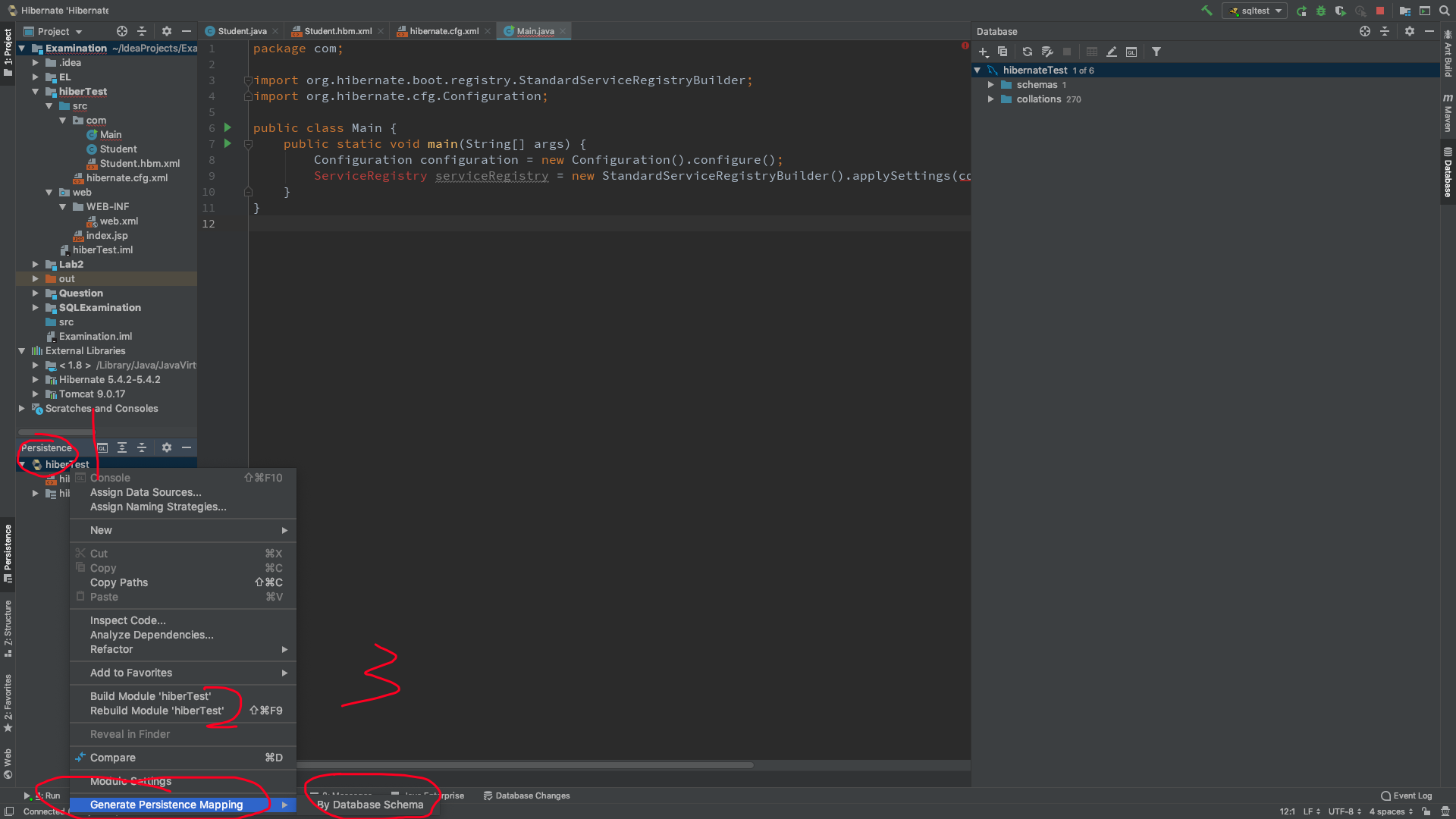Open the query console QL icon in the Database panel
Screen dimensions: 1456x819
1131,52
